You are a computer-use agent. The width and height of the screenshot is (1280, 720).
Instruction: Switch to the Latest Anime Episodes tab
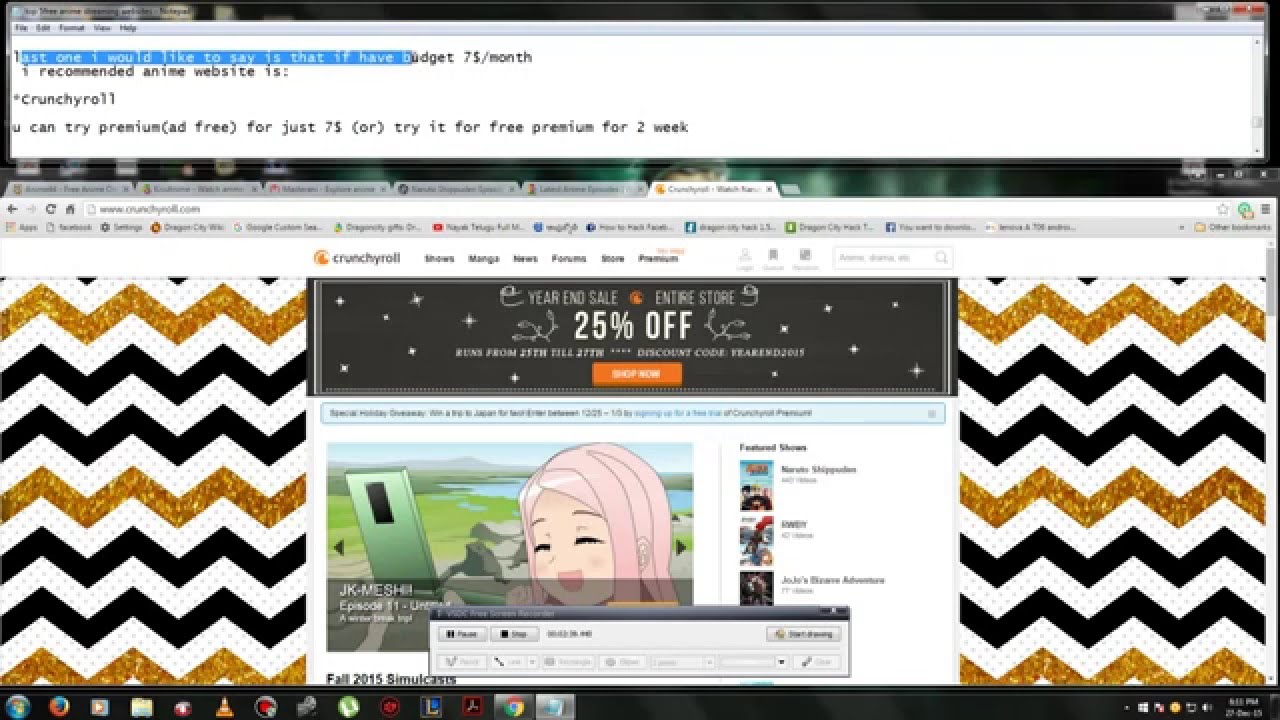(x=585, y=188)
